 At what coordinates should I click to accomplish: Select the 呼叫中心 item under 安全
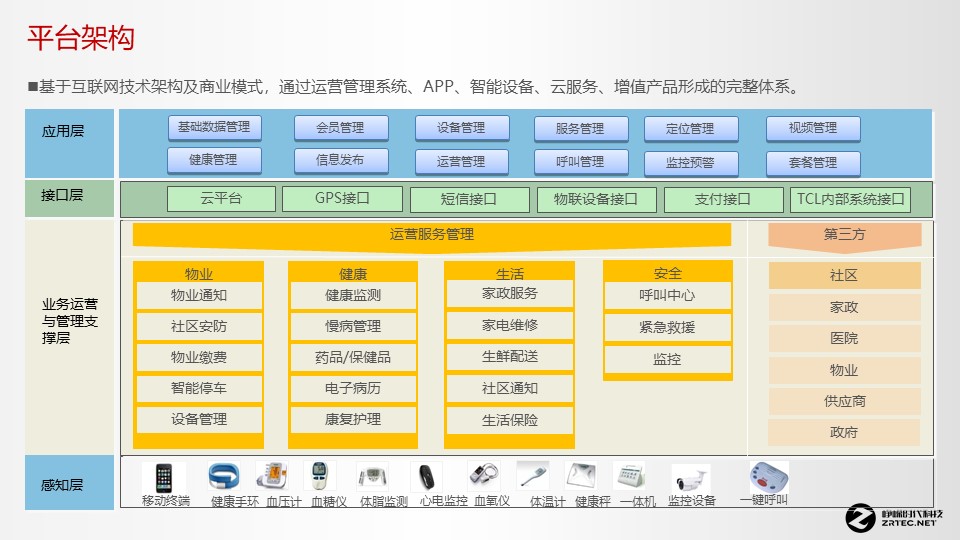(667, 296)
